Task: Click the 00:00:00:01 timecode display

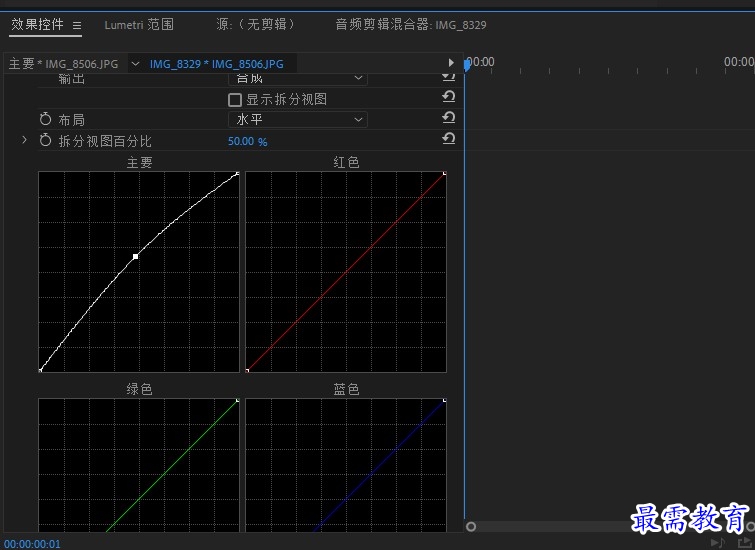Action: [33, 544]
